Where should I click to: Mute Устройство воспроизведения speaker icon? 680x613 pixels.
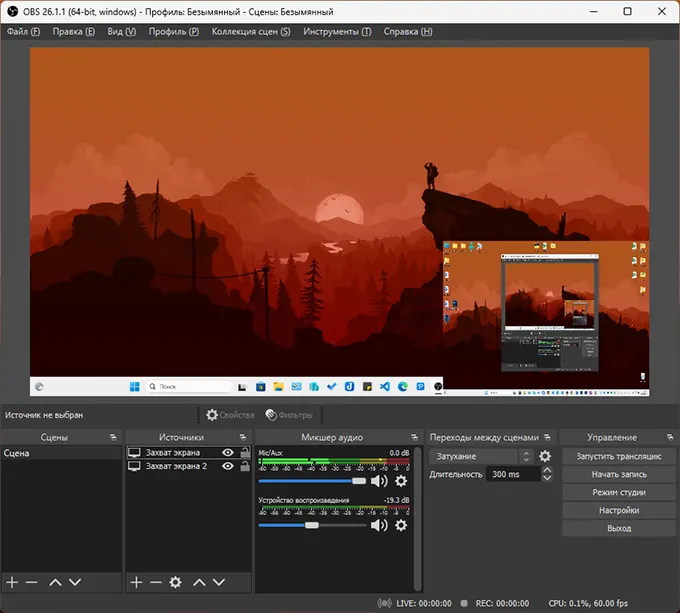(379, 525)
